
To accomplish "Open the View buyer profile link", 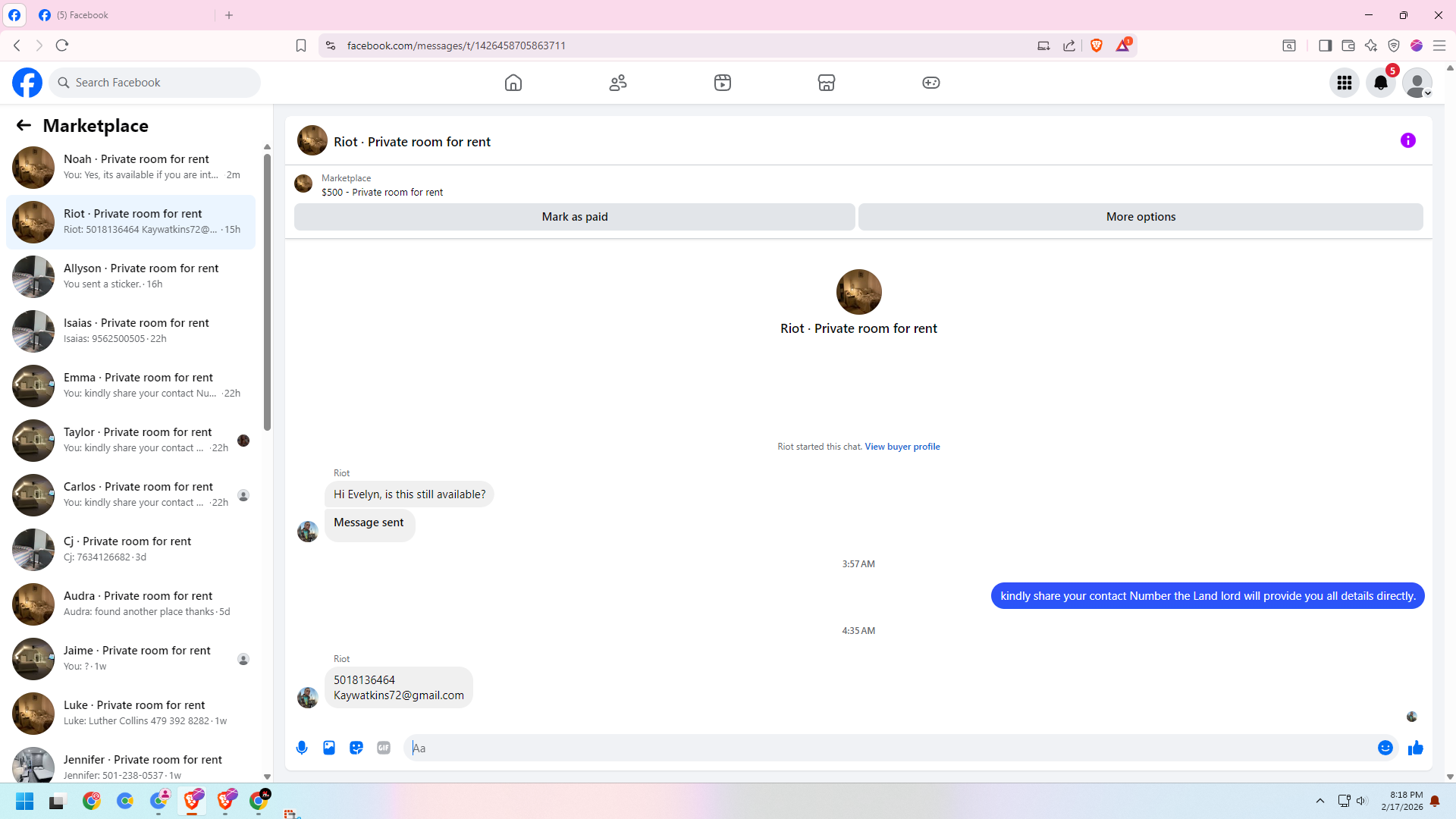I will tap(902, 447).
